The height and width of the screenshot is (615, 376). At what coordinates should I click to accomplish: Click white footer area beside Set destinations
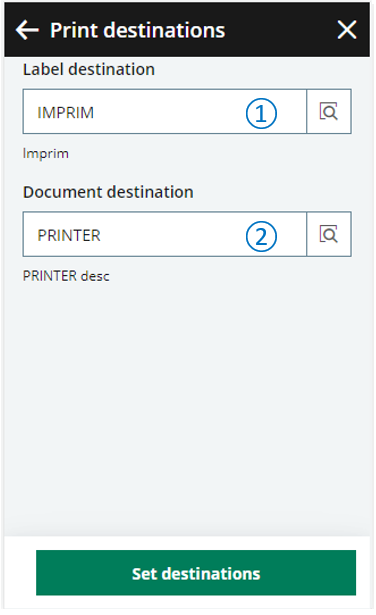click(20, 573)
